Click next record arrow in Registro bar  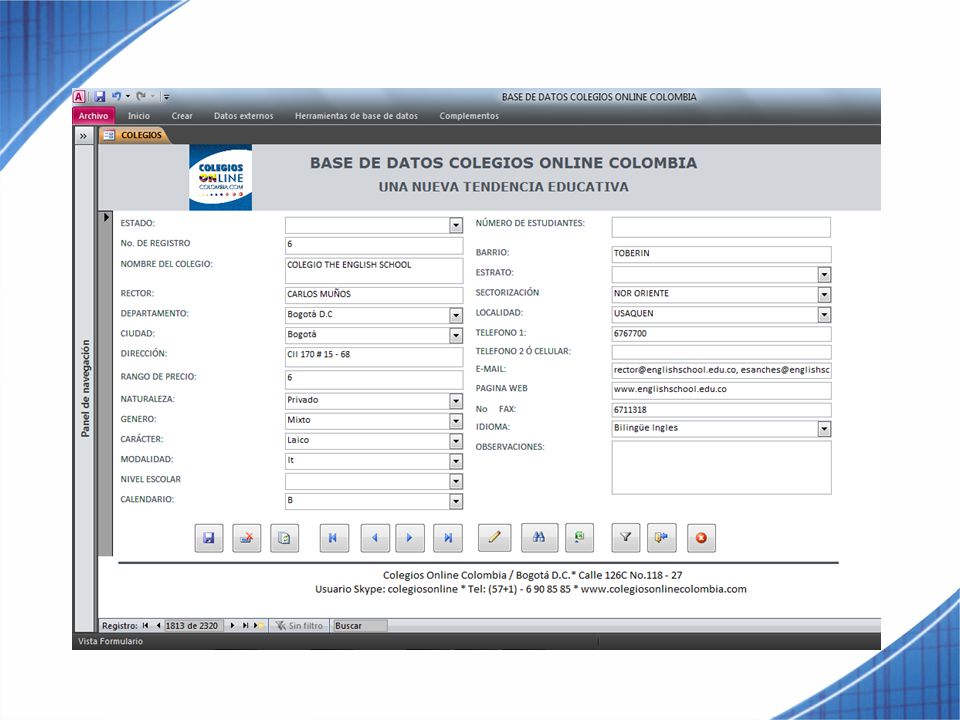click(232, 626)
